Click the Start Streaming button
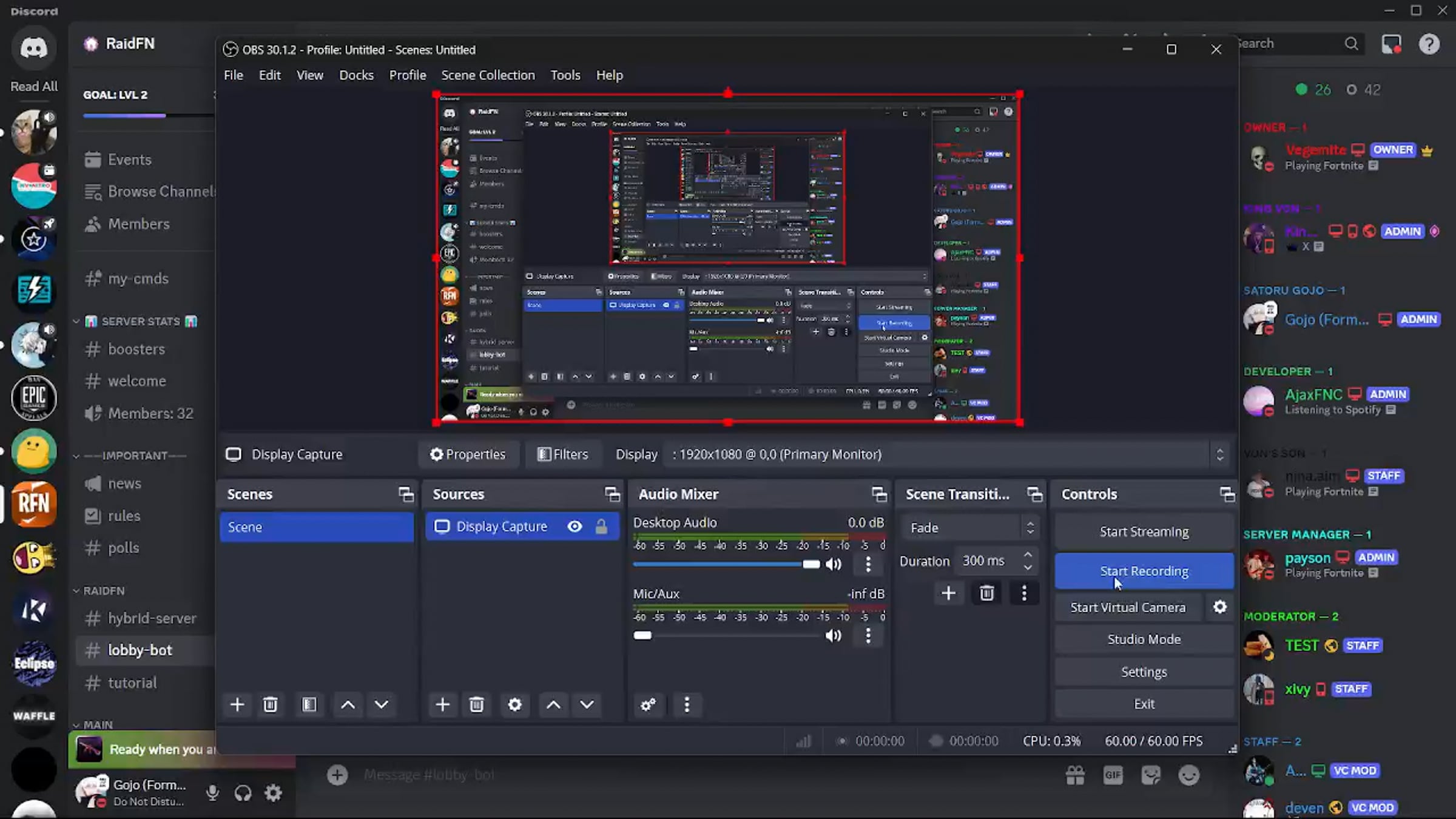This screenshot has width=1456, height=819. (x=1144, y=532)
